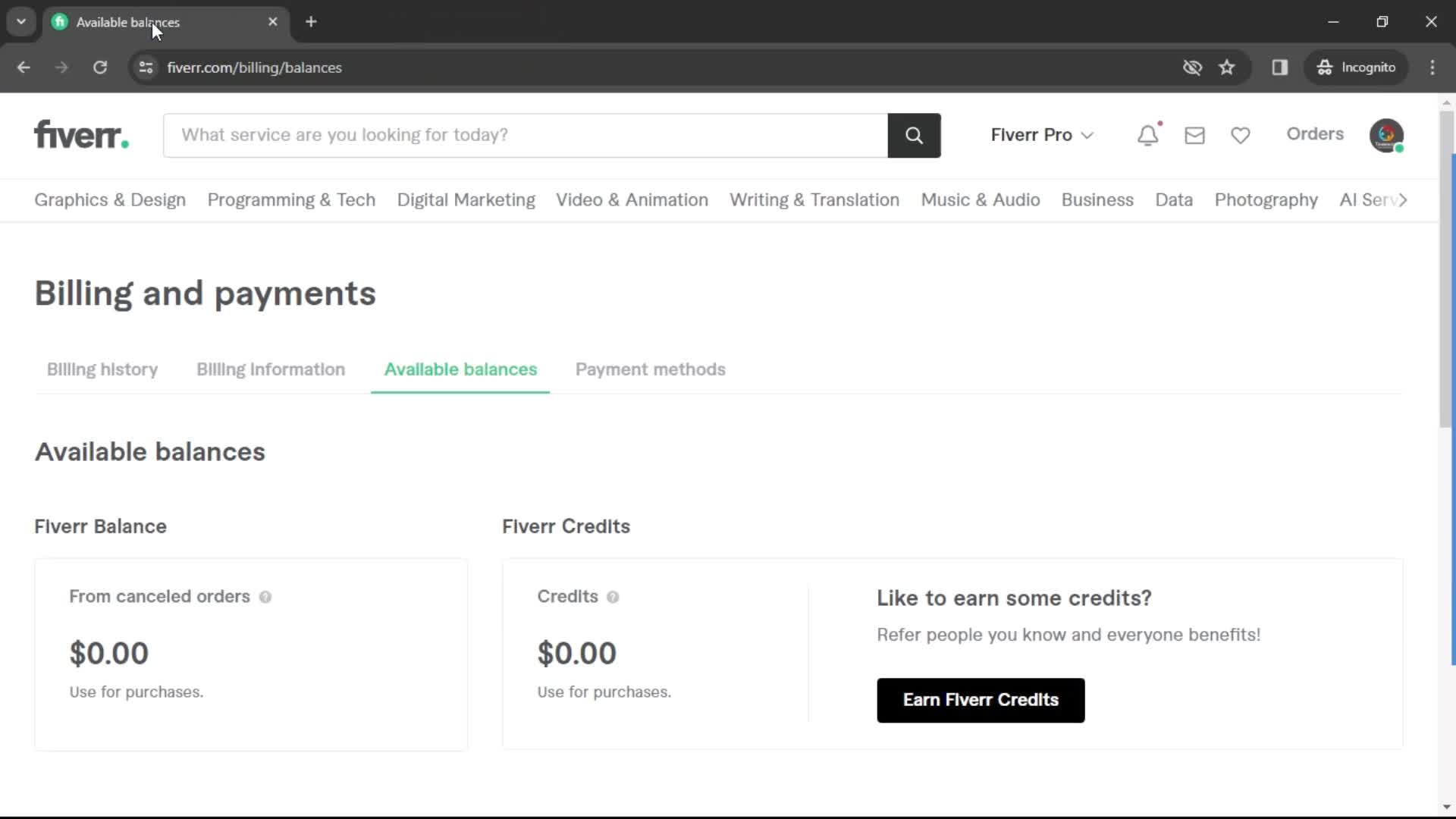This screenshot has width=1456, height=819.
Task: Click the Credits info tooltip icon
Action: (613, 596)
